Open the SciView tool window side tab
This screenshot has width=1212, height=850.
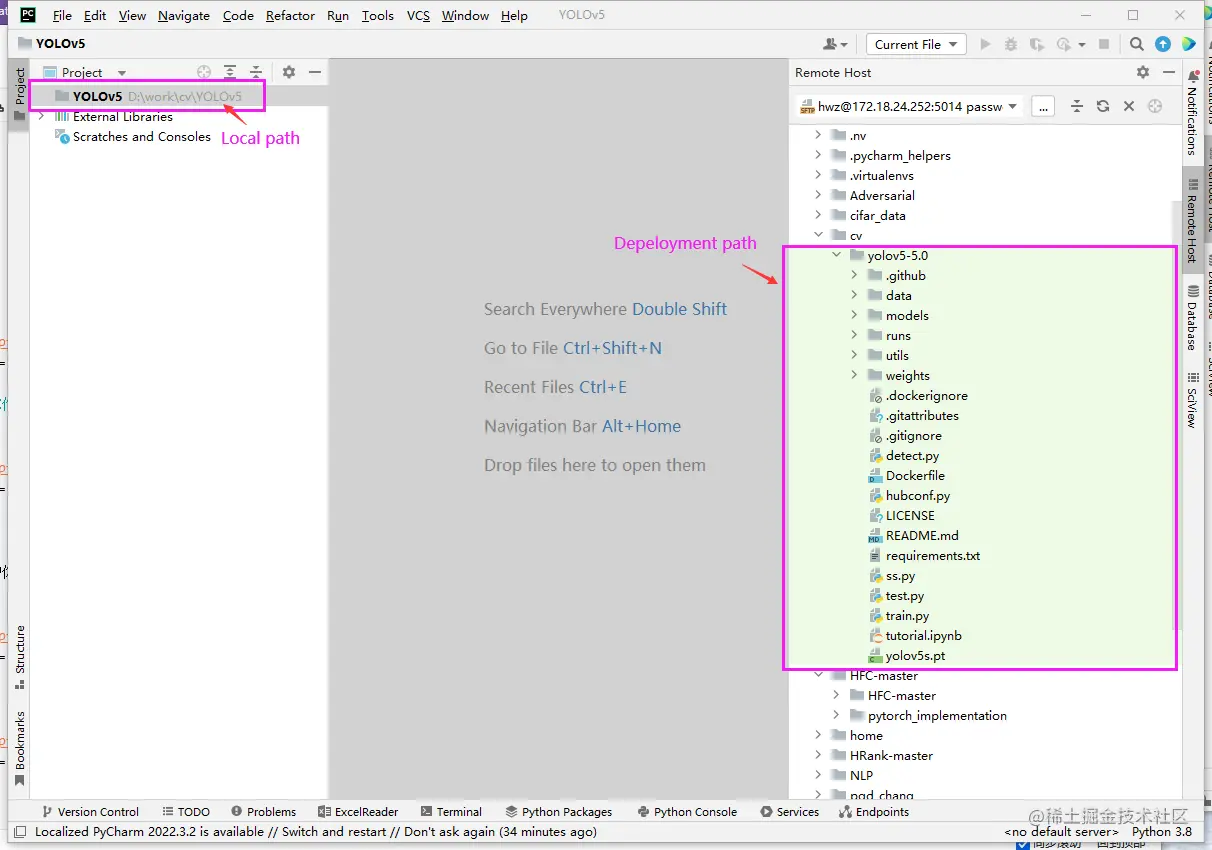click(1191, 400)
